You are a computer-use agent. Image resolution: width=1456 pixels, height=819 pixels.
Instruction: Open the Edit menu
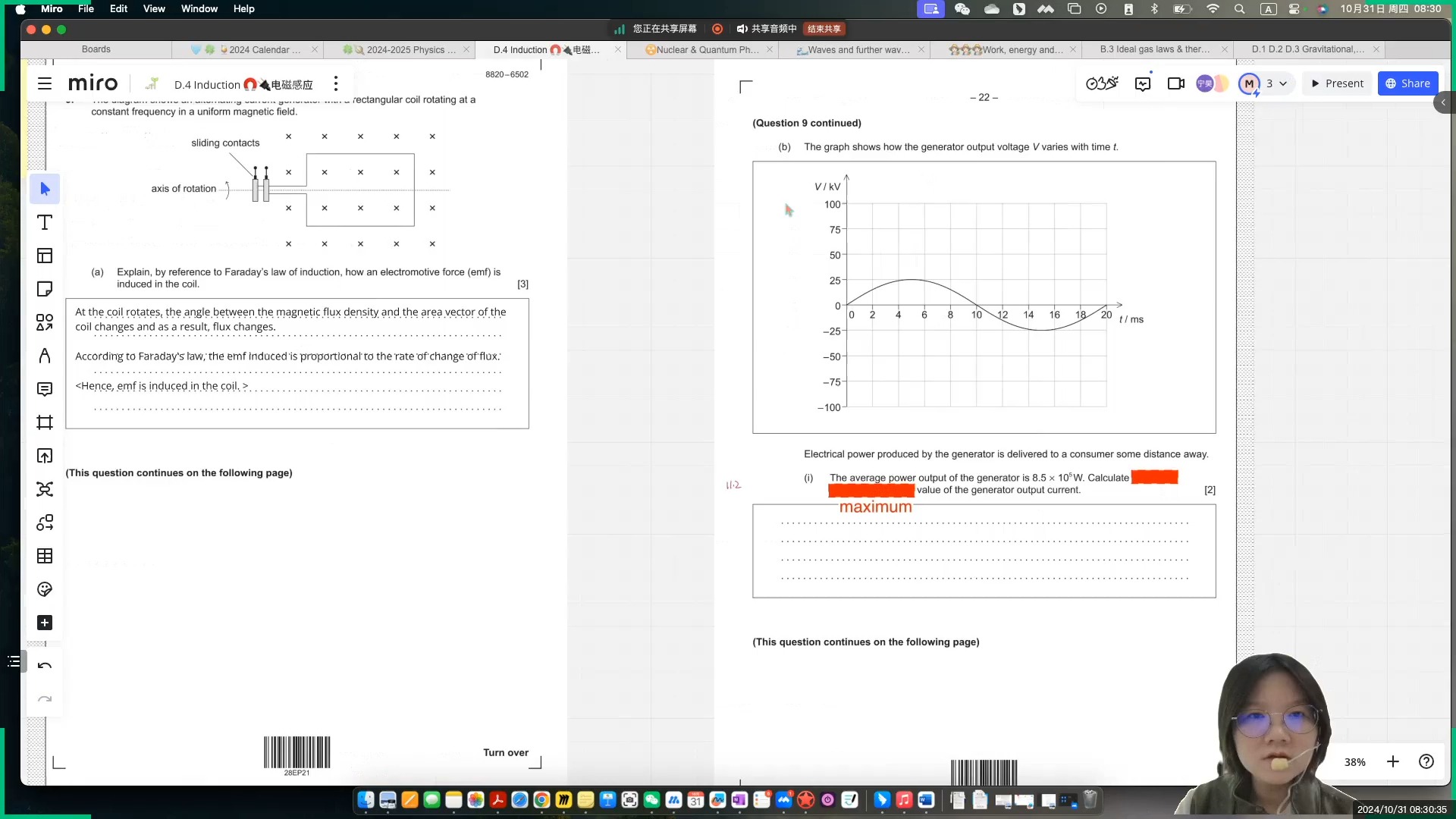[118, 8]
